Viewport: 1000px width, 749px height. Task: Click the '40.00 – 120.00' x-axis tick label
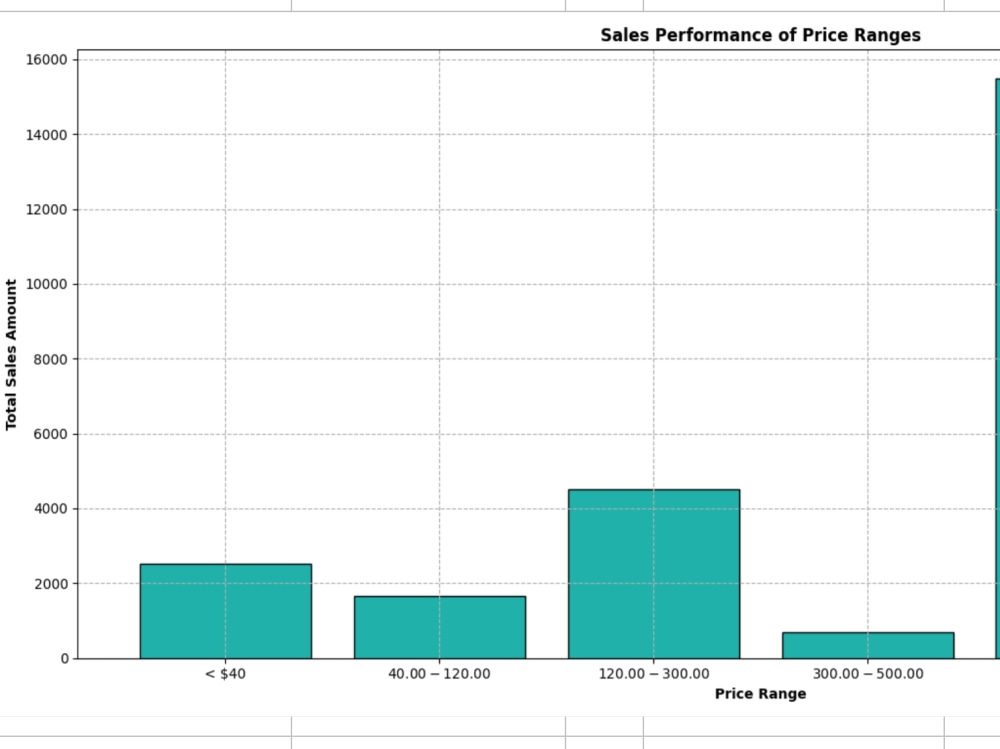(x=439, y=674)
